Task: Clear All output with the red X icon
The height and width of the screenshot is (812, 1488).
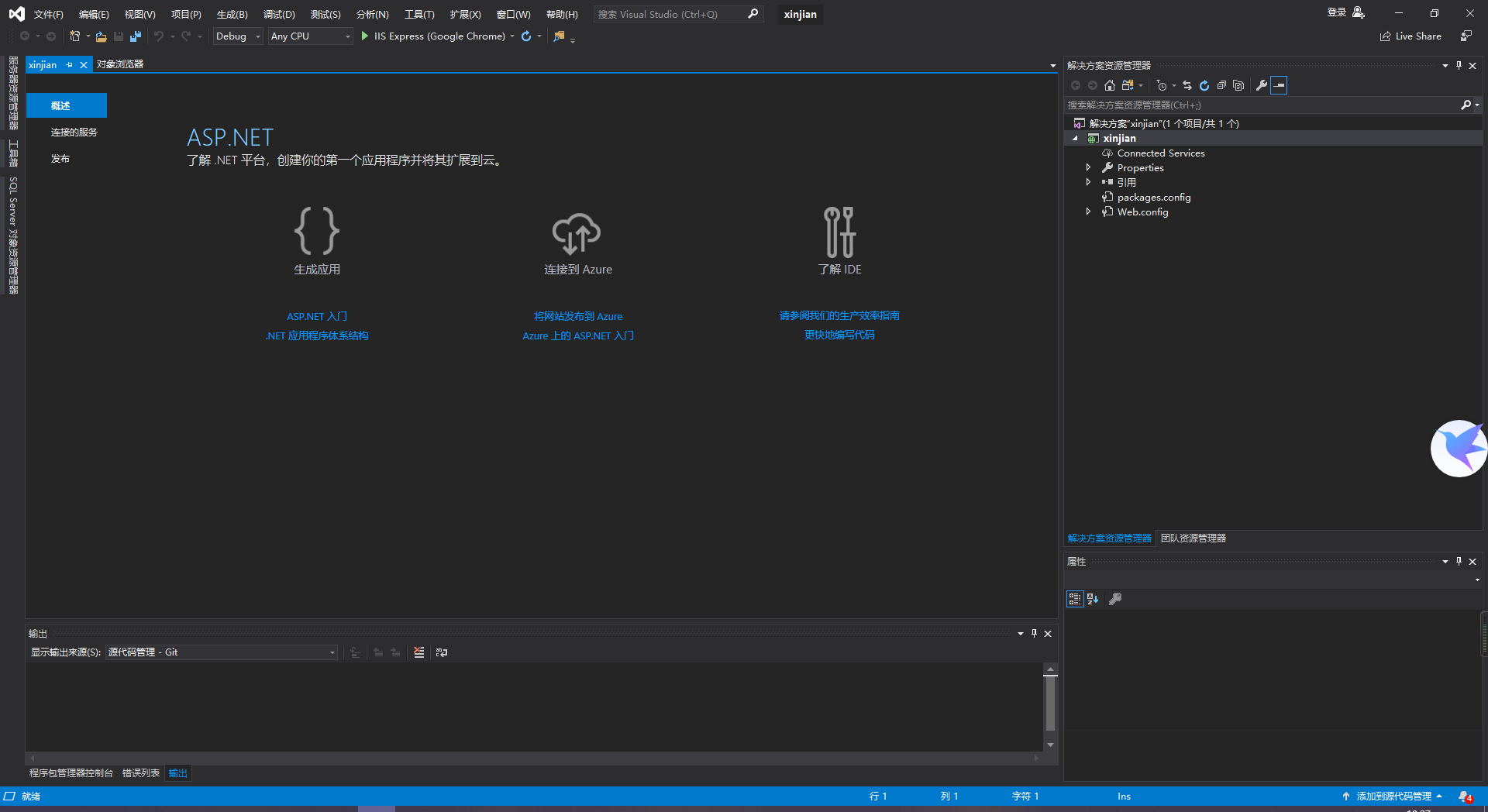Action: 418,652
